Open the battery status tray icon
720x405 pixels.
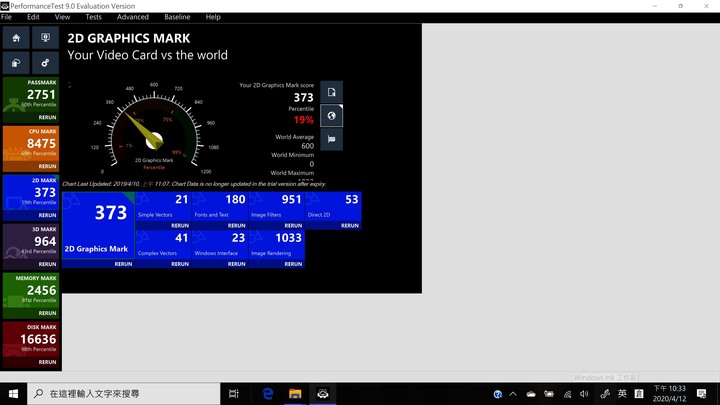click(x=549, y=394)
